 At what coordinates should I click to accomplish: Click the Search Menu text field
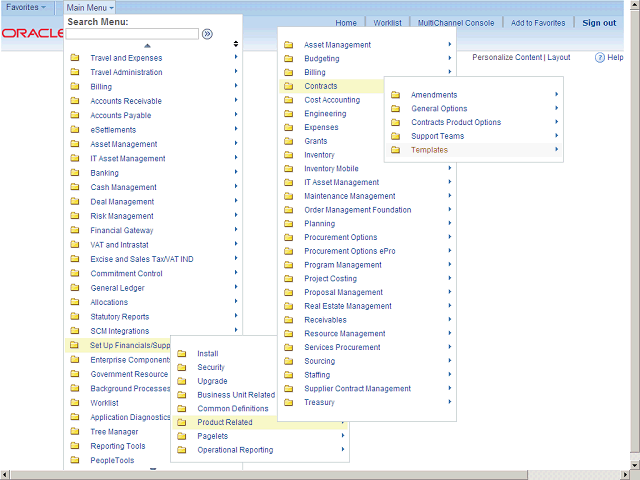pos(132,34)
